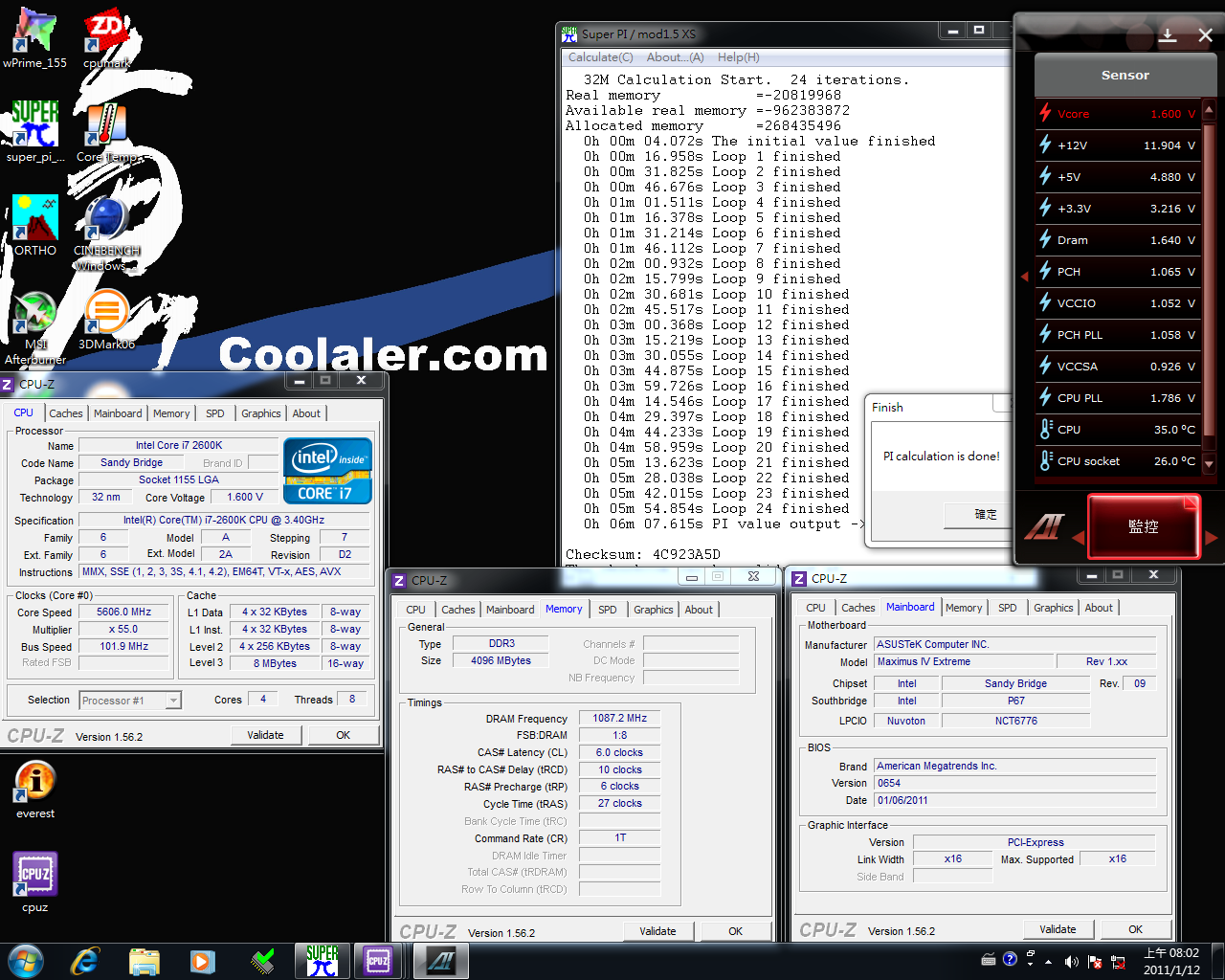Switch to CPU-Z taskbar button
The height and width of the screenshot is (980, 1225).
[x=378, y=961]
